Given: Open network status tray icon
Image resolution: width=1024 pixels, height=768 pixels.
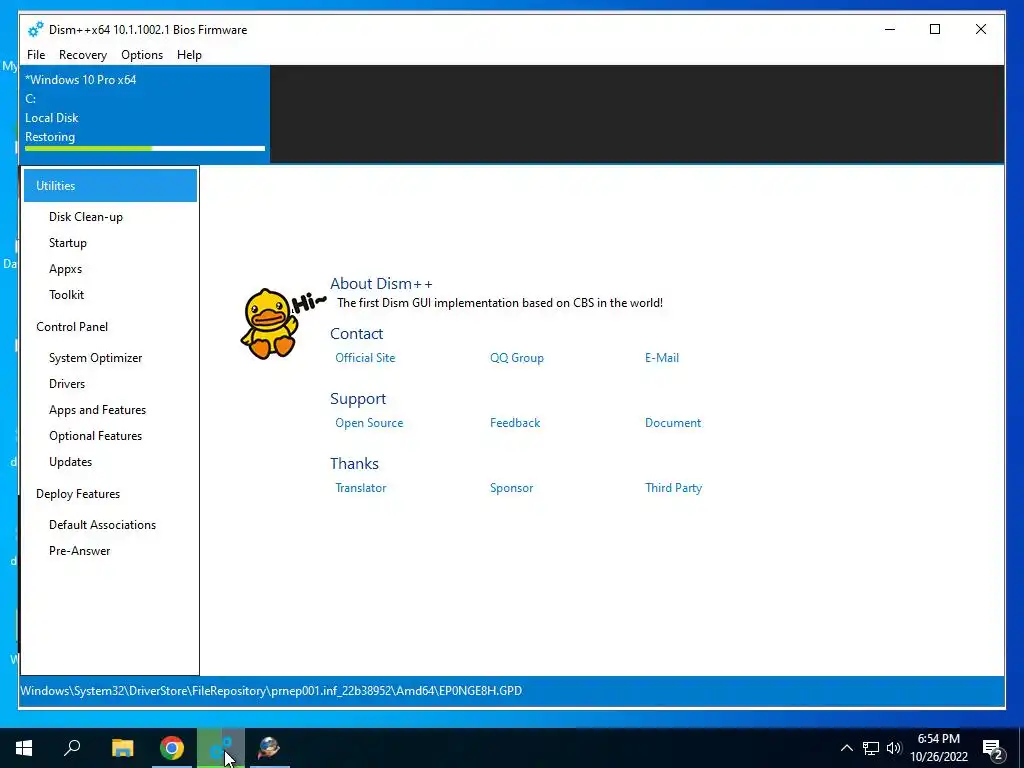Looking at the screenshot, I should (x=871, y=748).
